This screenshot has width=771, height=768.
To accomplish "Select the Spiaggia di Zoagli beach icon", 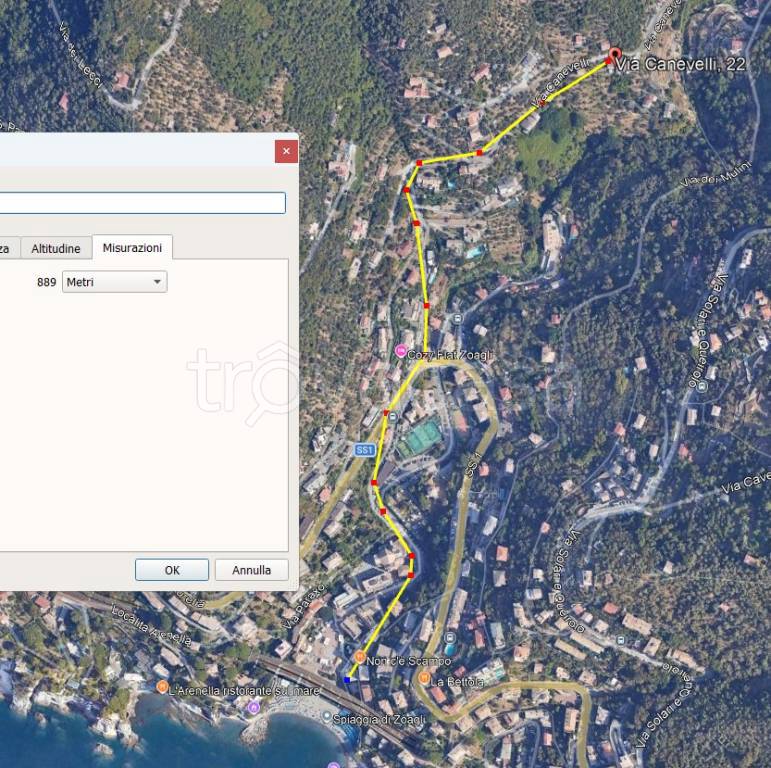I will click(x=327, y=716).
